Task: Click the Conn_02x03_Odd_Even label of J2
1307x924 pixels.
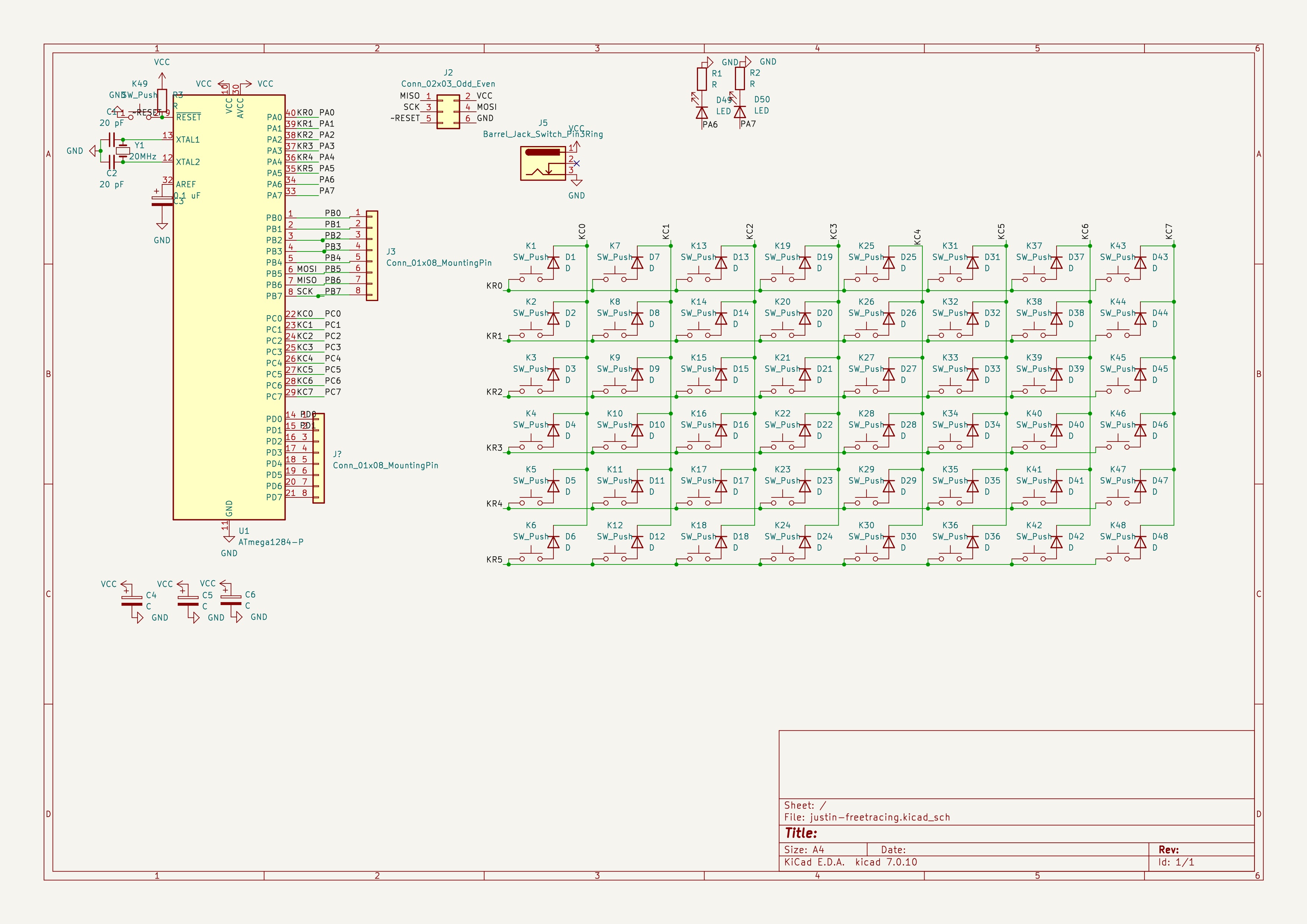Action: coord(448,83)
